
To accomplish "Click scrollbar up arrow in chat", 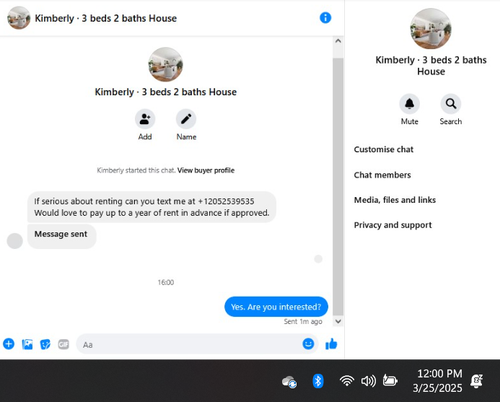I will (x=338, y=41).
